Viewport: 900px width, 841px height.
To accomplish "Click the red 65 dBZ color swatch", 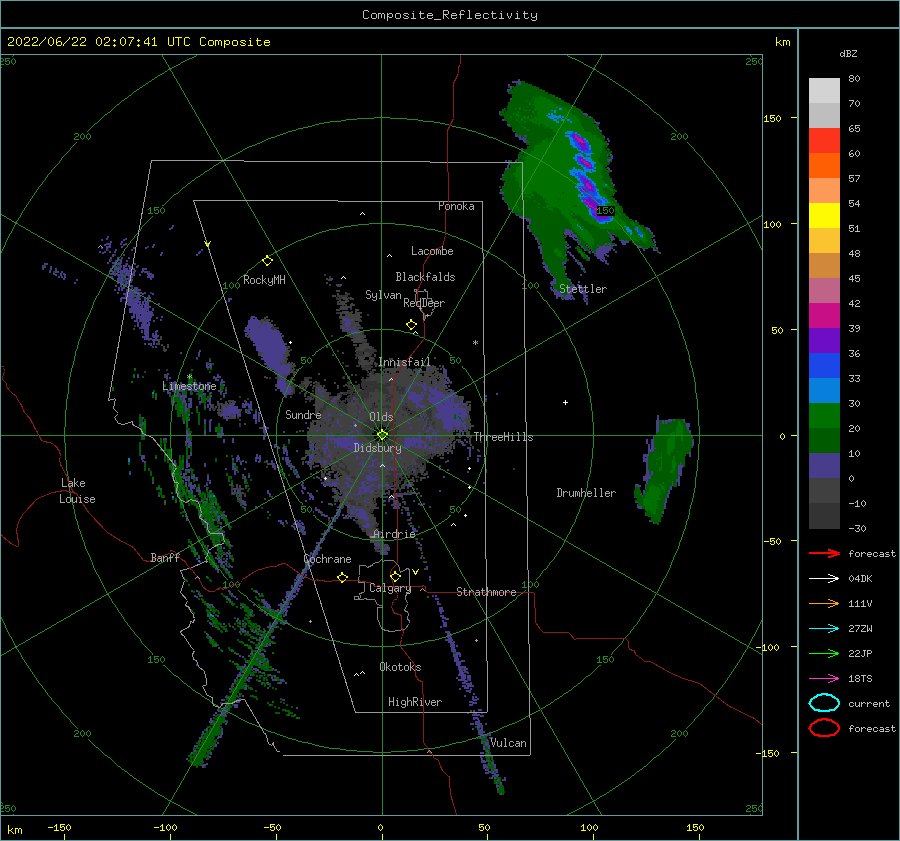I will [x=824, y=140].
